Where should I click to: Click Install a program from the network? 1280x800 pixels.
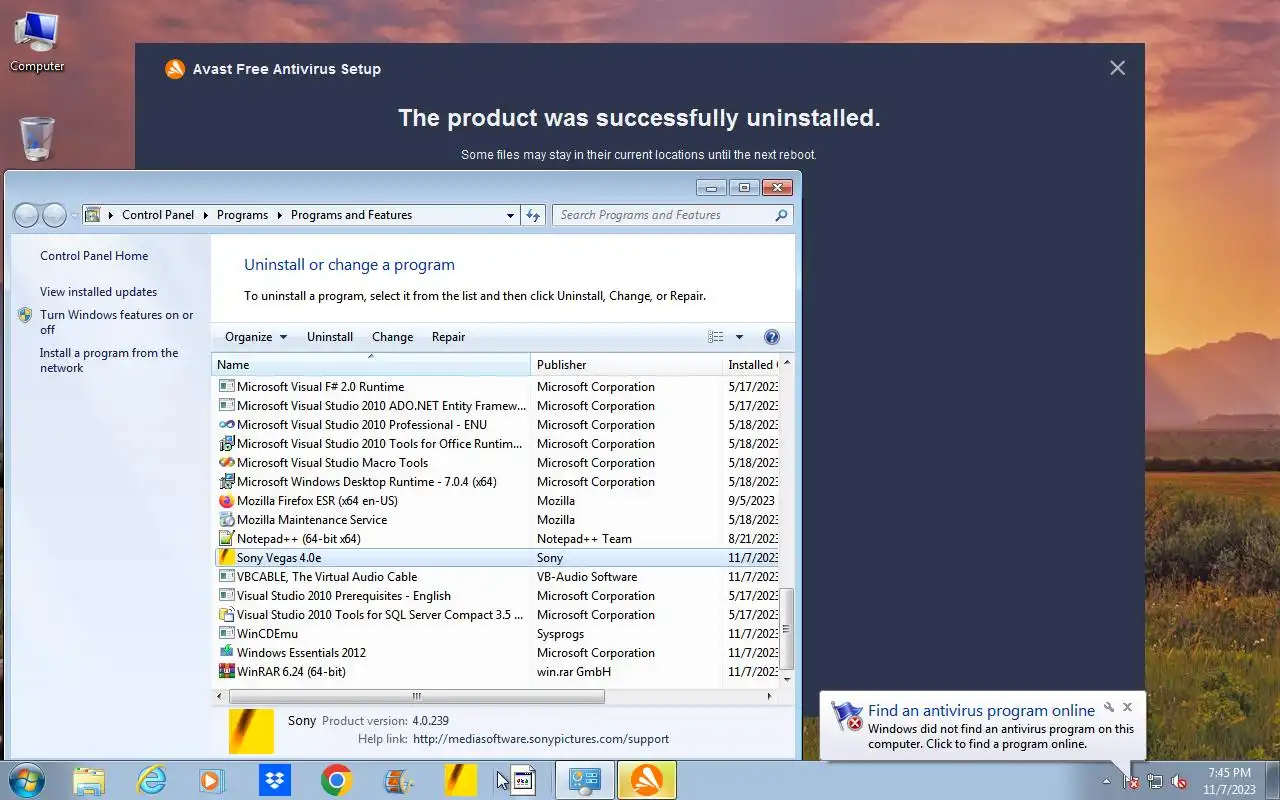click(109, 360)
